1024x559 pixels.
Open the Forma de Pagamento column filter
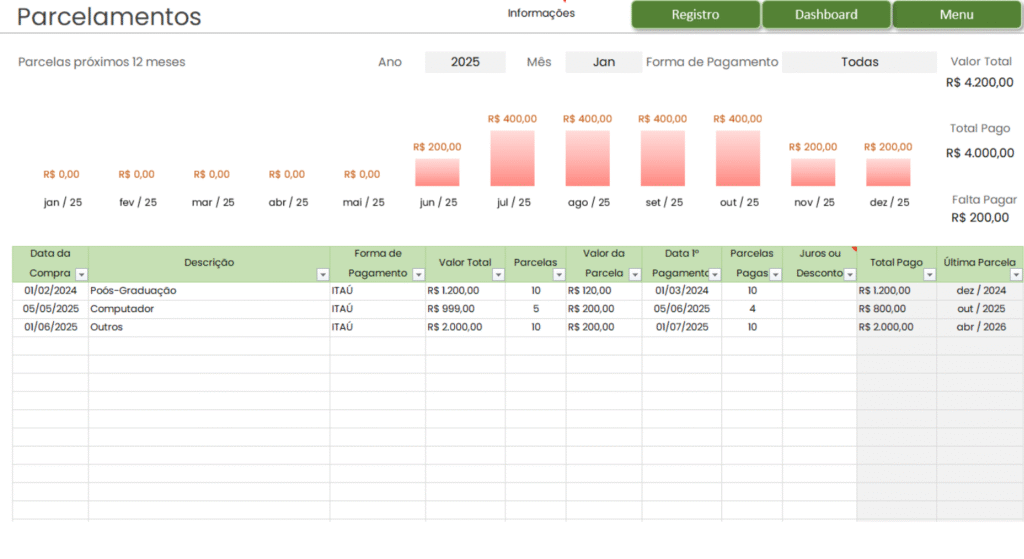tap(418, 274)
